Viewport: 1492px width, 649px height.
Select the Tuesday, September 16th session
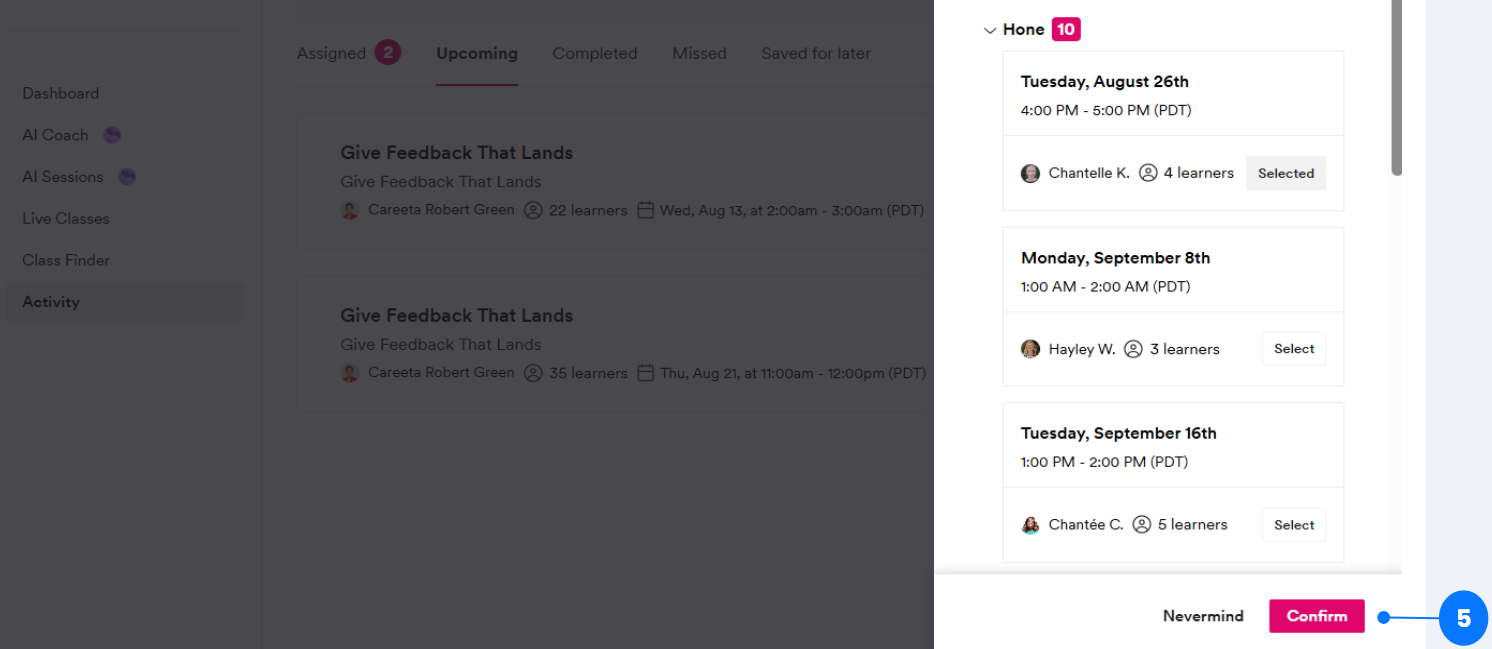click(1293, 525)
